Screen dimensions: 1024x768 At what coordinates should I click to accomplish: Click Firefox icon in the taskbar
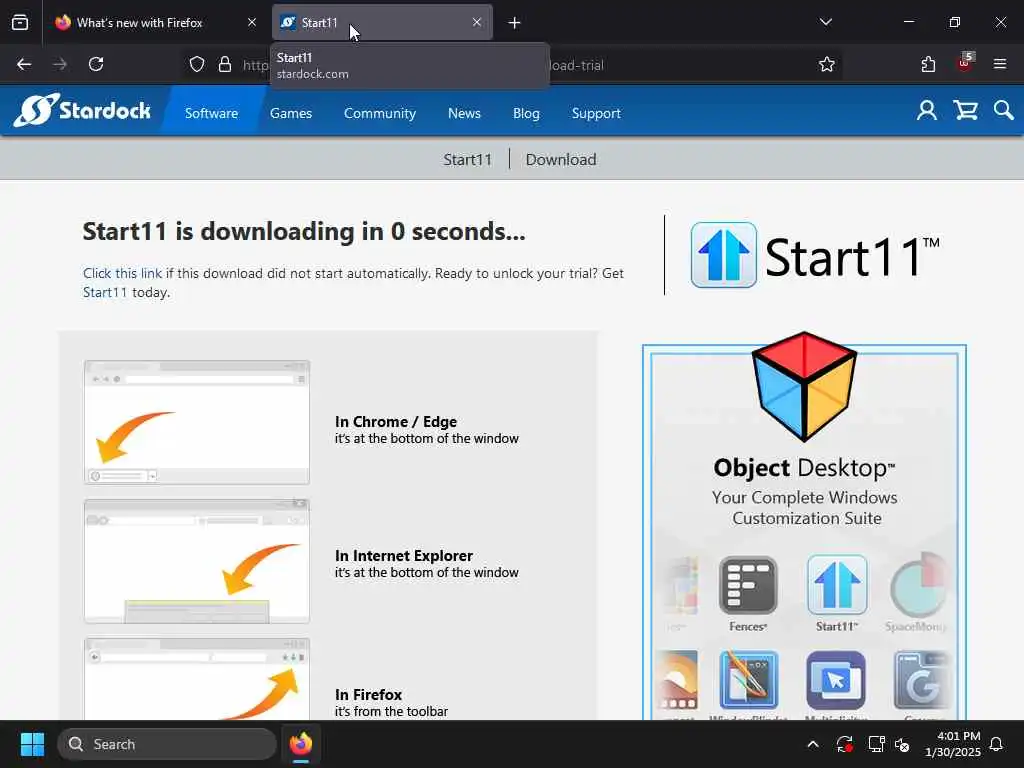click(301, 744)
